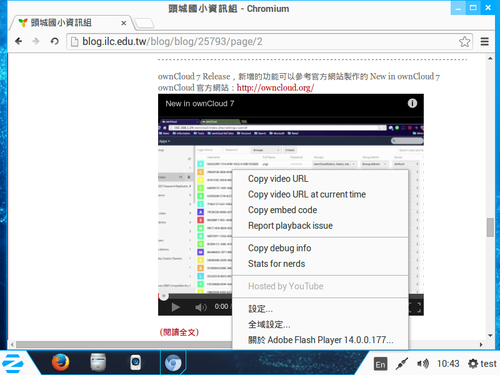Open the system volume tray icon
Image resolution: width=500 pixels, height=375 pixels.
click(x=423, y=364)
